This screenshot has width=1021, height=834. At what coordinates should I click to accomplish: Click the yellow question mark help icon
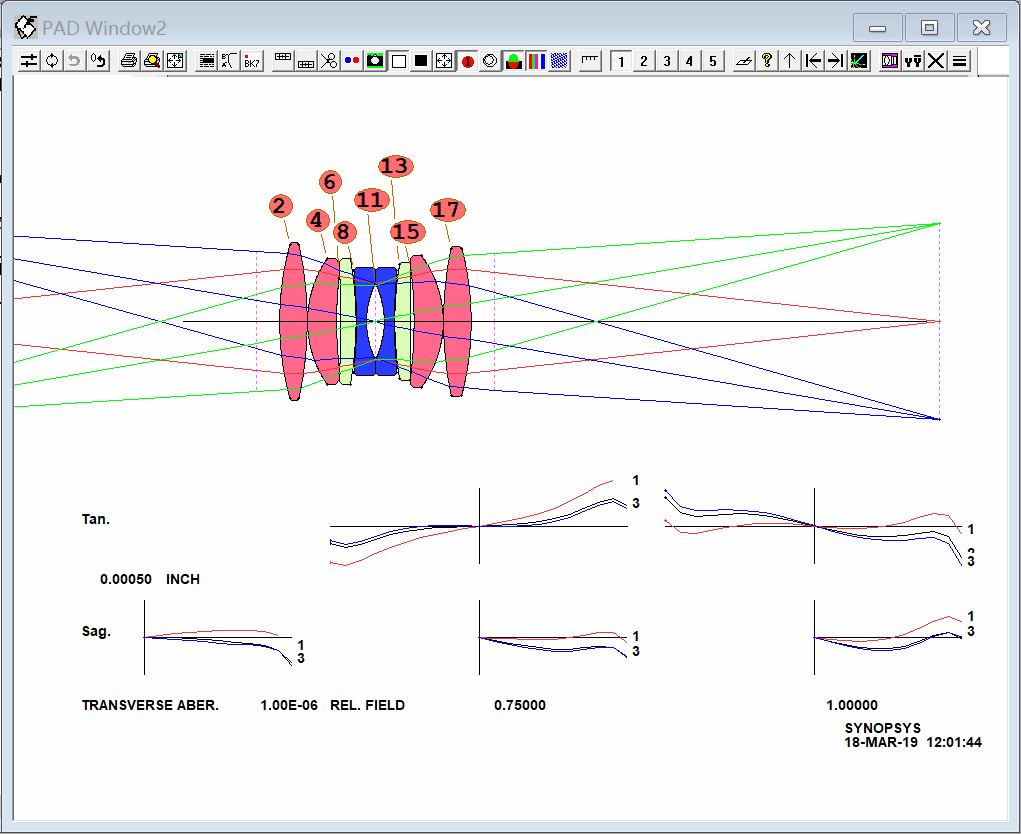click(x=767, y=61)
